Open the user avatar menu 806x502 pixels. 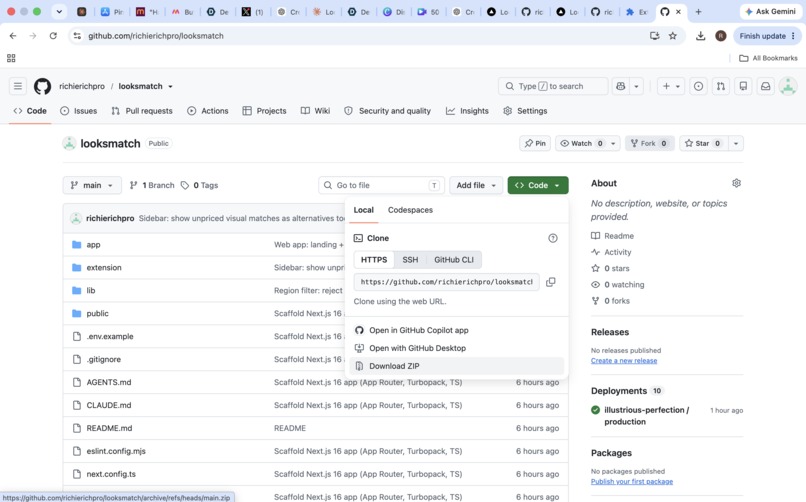tap(787, 86)
